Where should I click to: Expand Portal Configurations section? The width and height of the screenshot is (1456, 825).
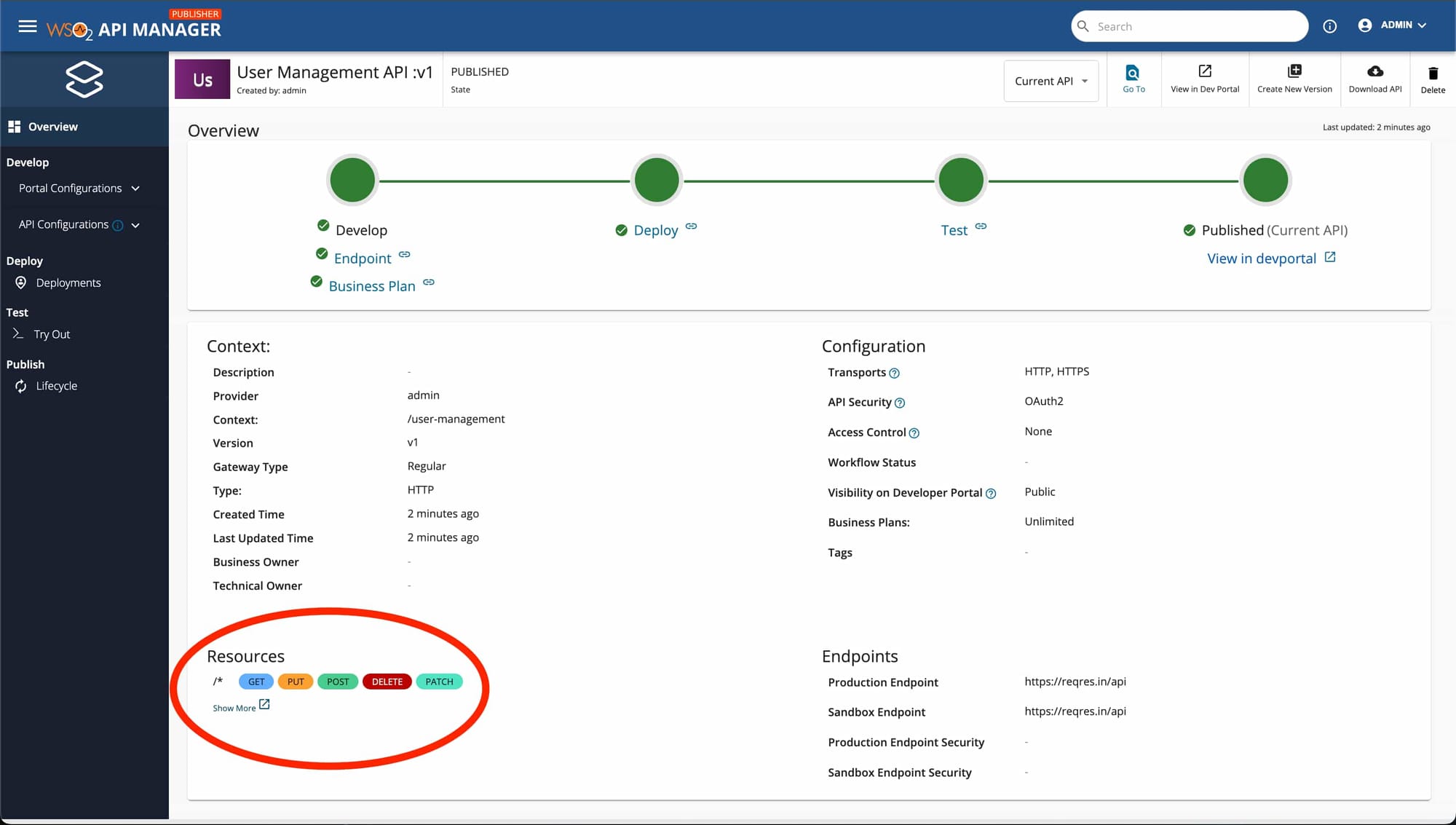(79, 188)
